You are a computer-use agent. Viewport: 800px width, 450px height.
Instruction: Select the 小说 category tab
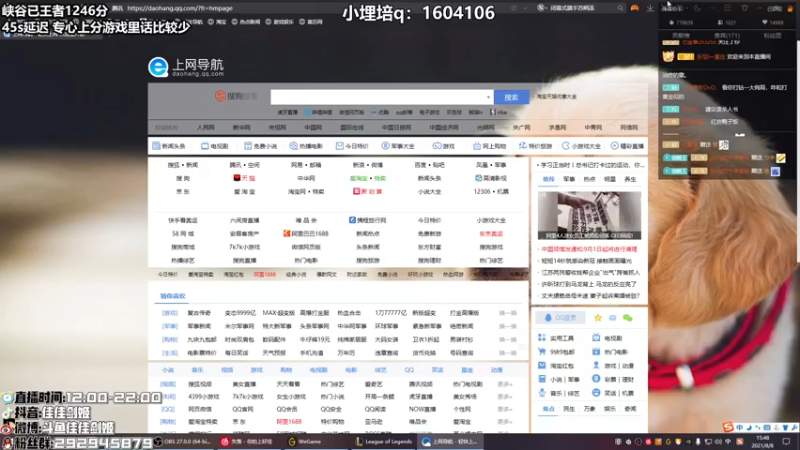coord(168,370)
